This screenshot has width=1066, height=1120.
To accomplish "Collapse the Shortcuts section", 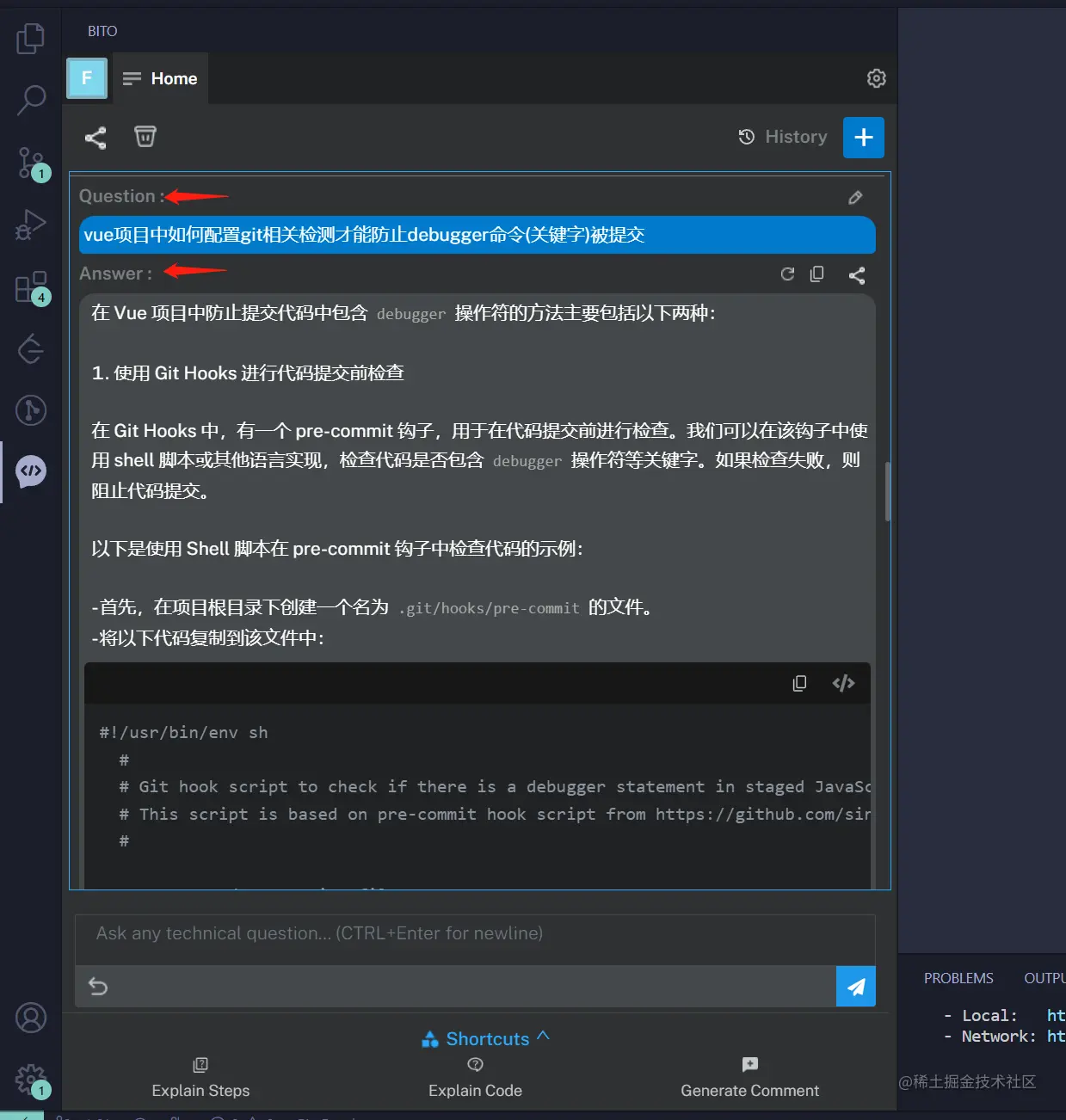I will (x=486, y=1038).
